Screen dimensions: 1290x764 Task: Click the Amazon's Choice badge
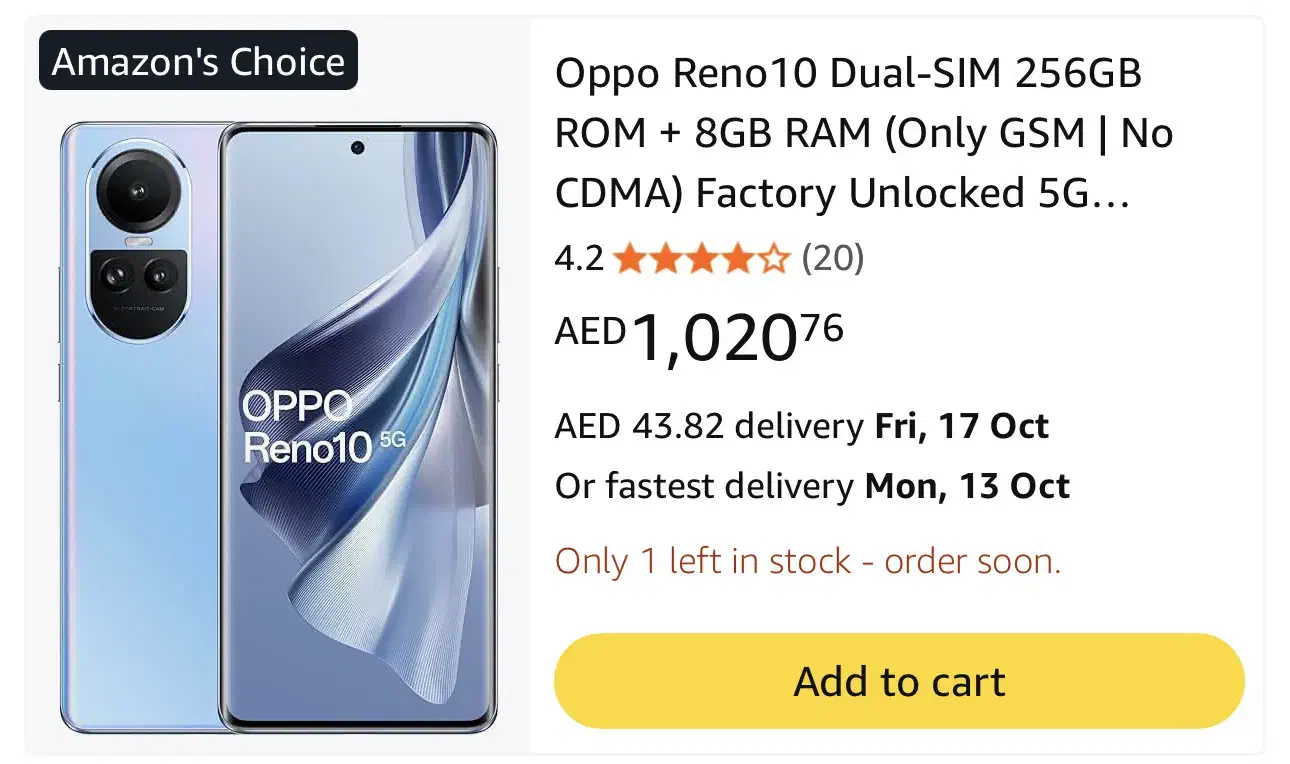click(198, 61)
